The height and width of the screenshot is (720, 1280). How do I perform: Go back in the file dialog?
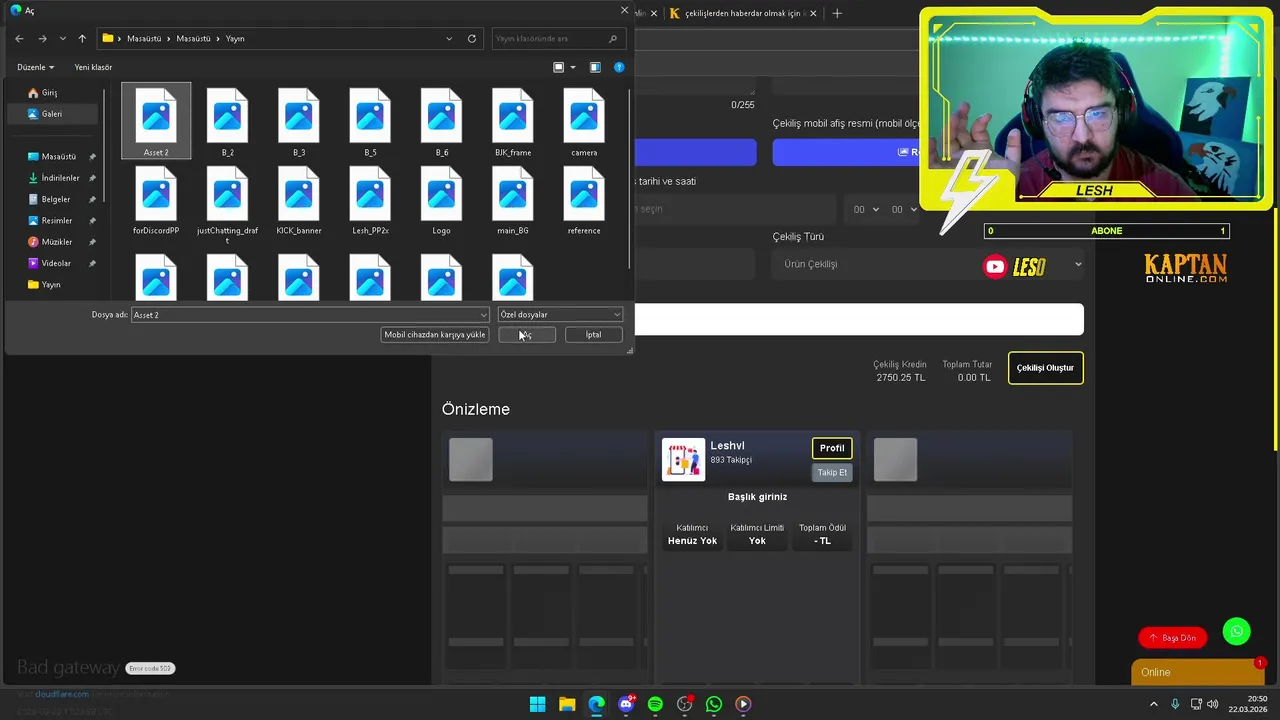pos(19,38)
